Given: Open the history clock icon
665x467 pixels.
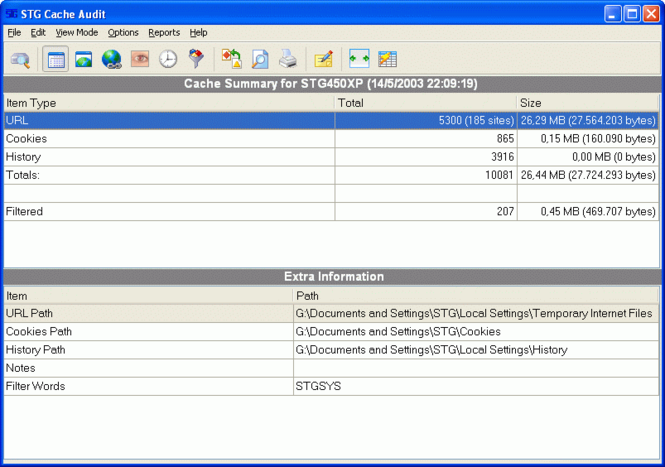Looking at the screenshot, I should (x=168, y=59).
